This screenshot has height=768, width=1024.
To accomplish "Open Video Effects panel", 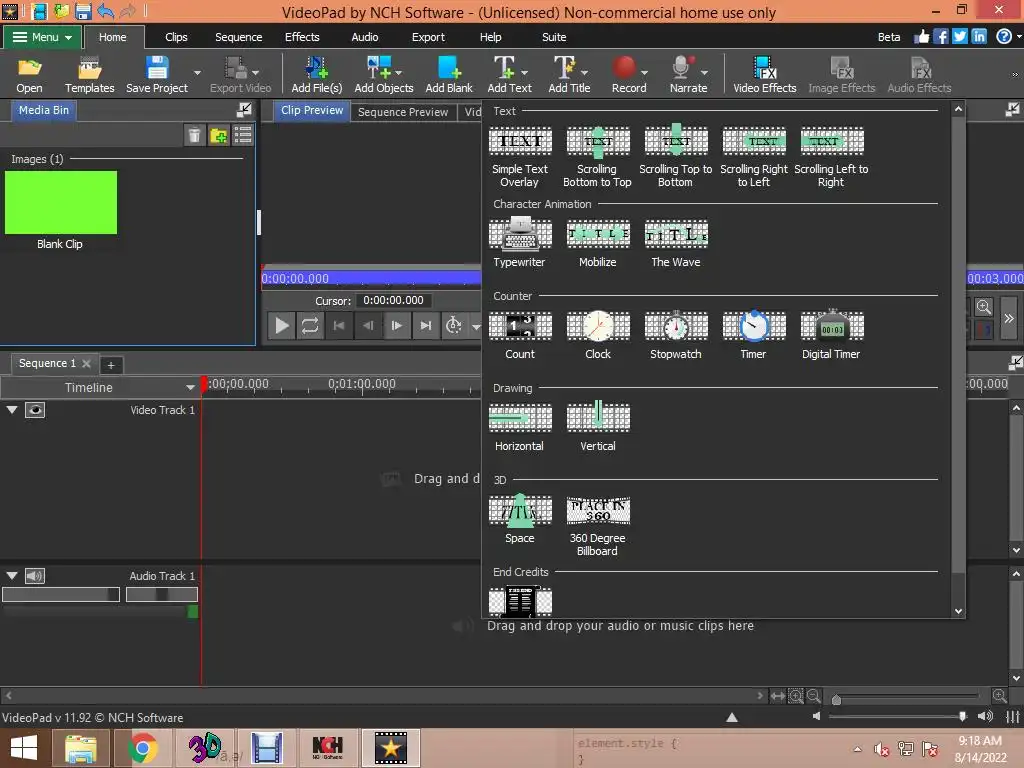I will (765, 75).
